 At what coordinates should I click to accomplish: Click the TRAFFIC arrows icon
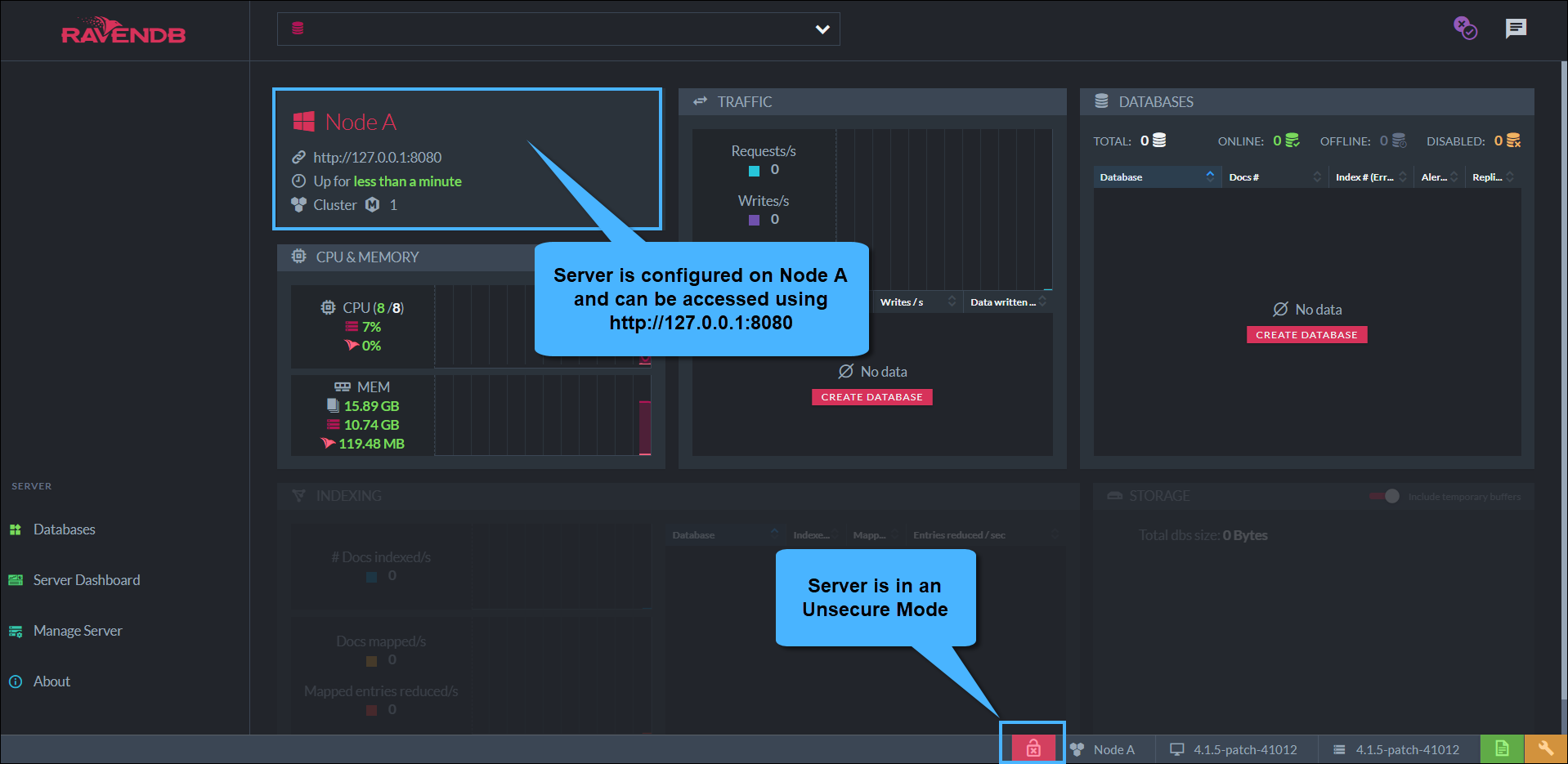coord(701,101)
